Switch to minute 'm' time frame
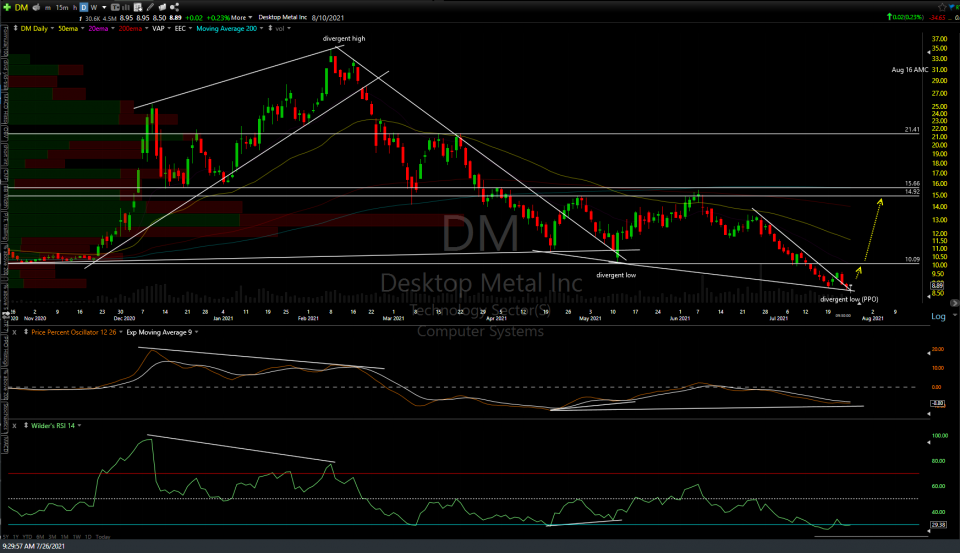Viewport: 960px width, 553px height. pos(48,7)
